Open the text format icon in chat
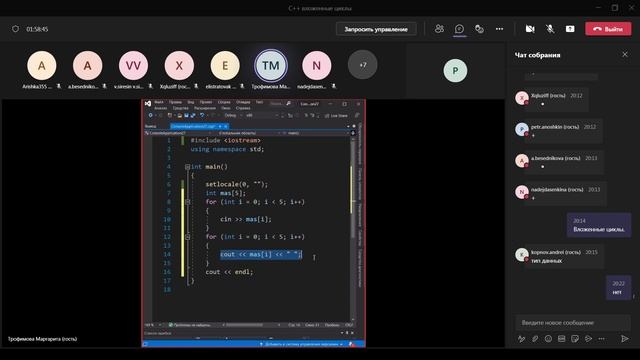The image size is (640, 360). (x=521, y=338)
